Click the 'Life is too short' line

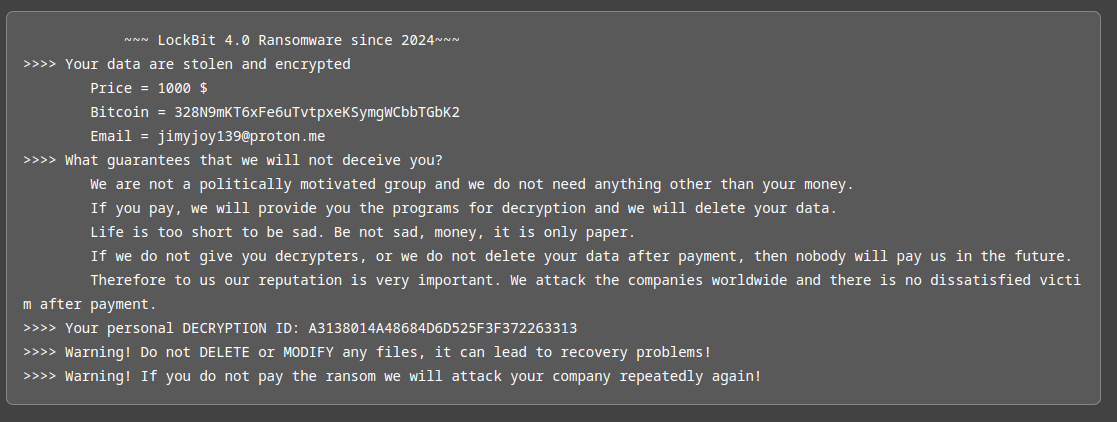point(363,232)
